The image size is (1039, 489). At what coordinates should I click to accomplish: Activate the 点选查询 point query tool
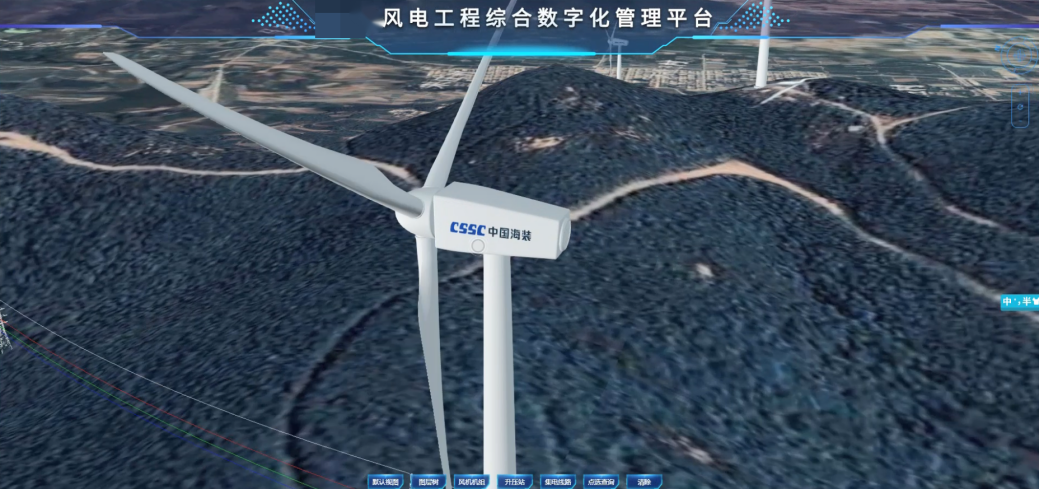coord(601,482)
